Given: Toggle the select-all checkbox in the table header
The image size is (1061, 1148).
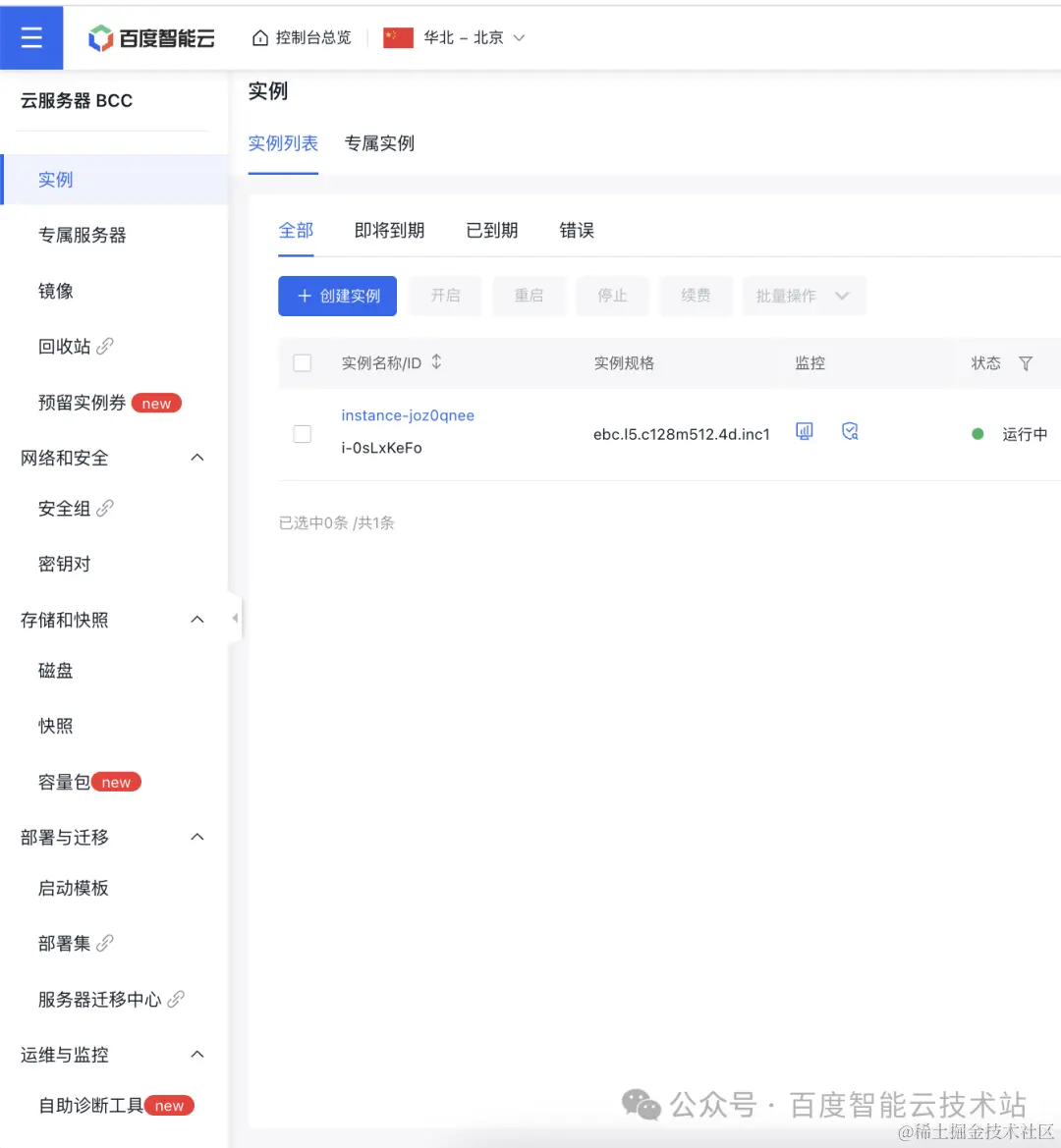Looking at the screenshot, I should tap(302, 362).
